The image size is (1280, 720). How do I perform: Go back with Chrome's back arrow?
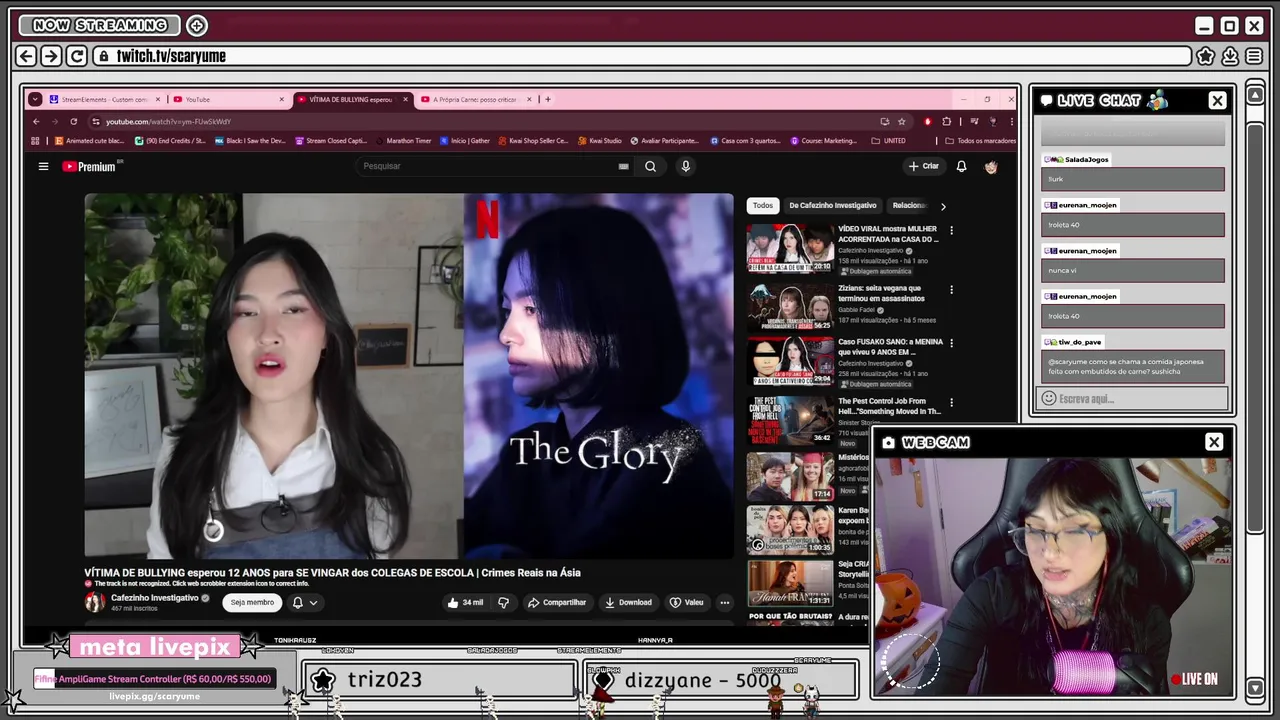click(x=36, y=121)
